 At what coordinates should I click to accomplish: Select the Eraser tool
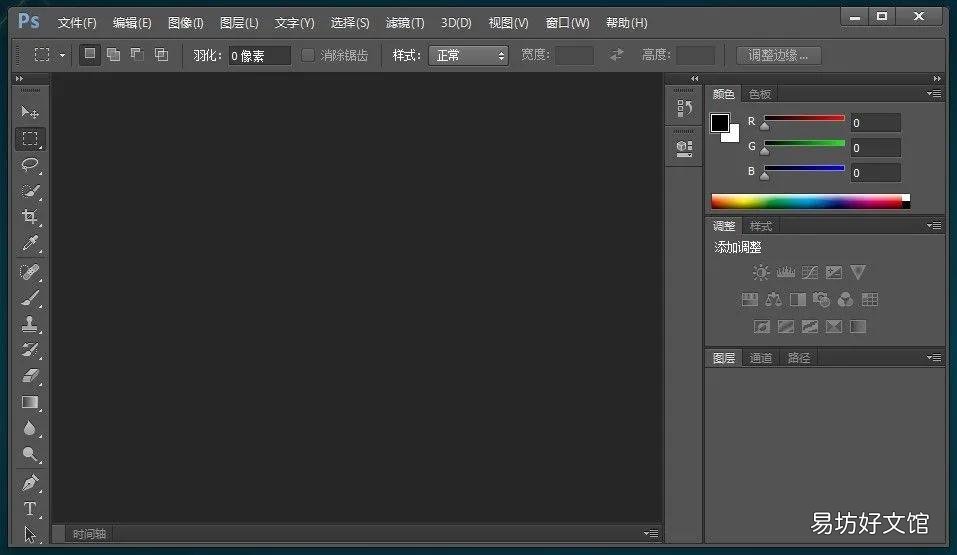(29, 376)
